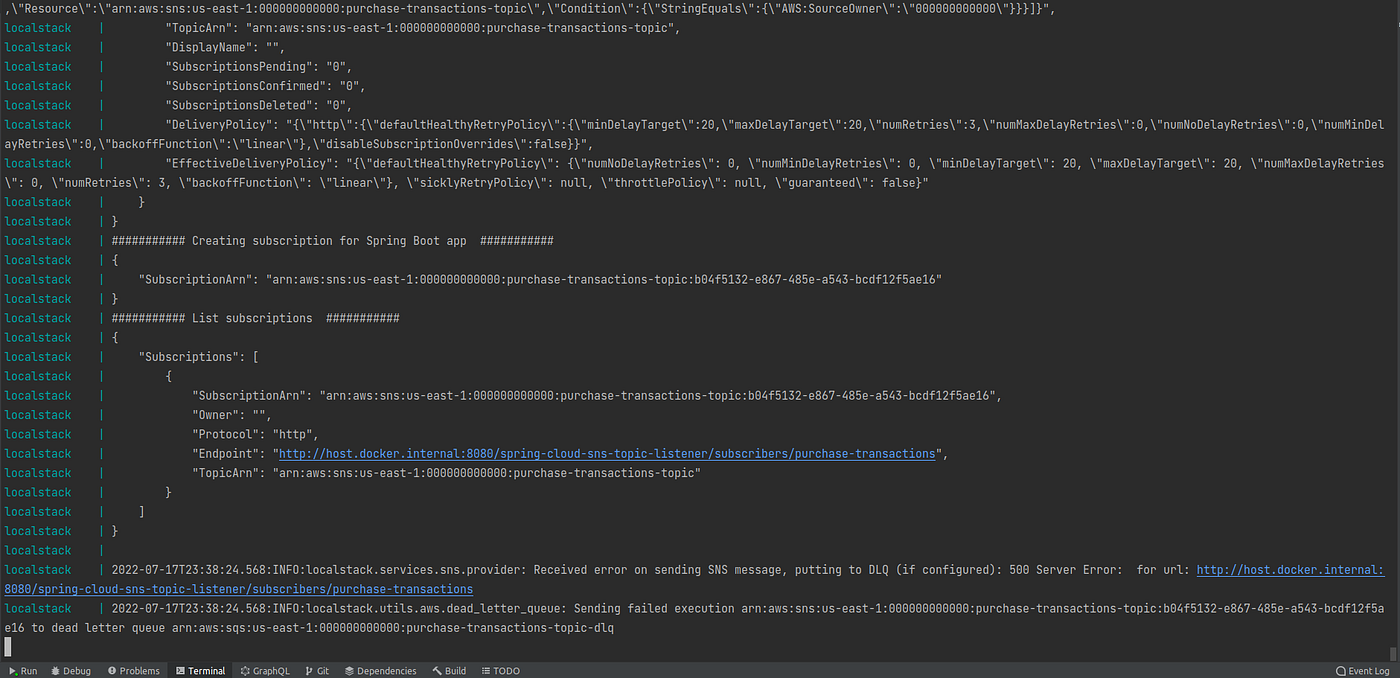Click the "Subscriptions": [ line
Image resolution: width=1400 pixels, height=678 pixels.
[199, 357]
